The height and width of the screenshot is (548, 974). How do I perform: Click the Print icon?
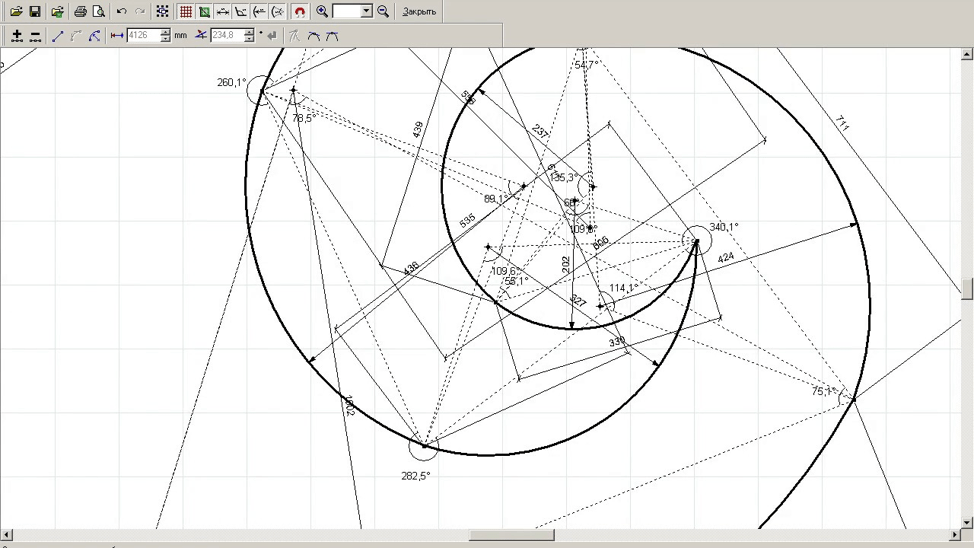[80, 12]
